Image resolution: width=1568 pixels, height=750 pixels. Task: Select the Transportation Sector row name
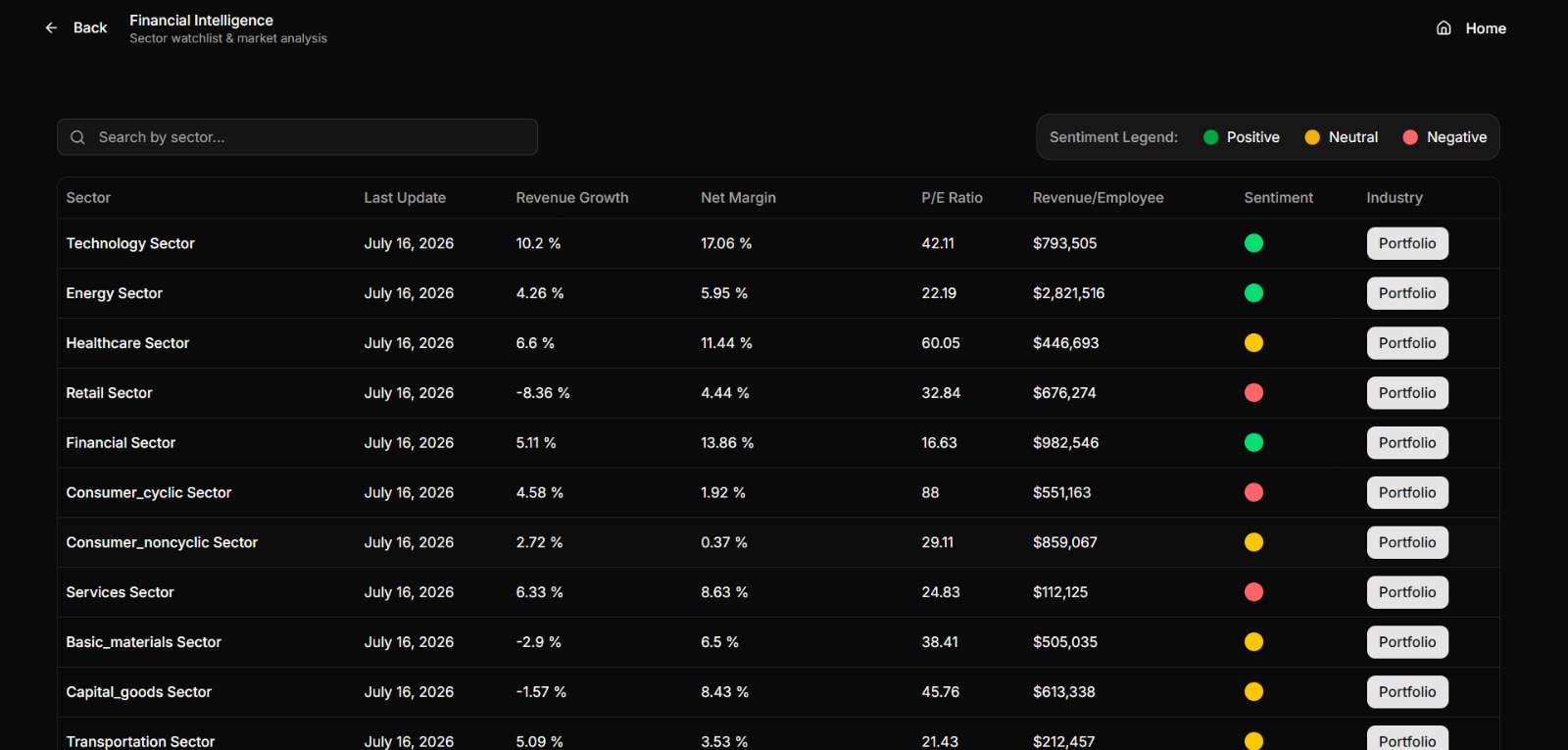[x=140, y=742]
